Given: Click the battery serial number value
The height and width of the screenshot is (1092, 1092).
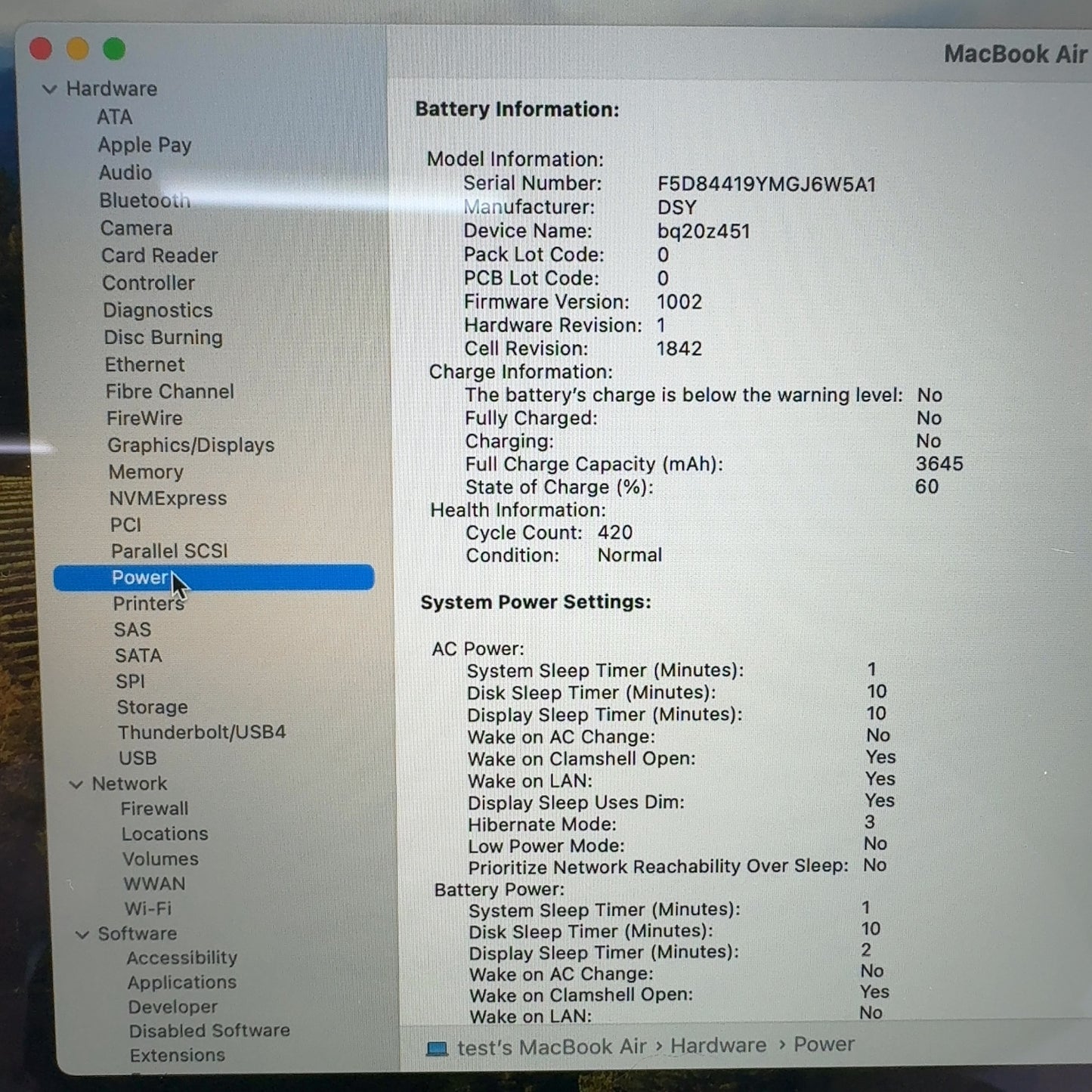Looking at the screenshot, I should (766, 184).
